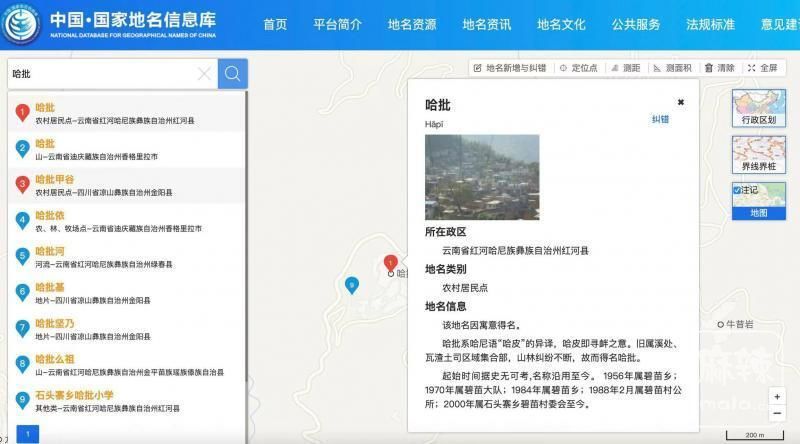Image resolution: width=800 pixels, height=444 pixels.
Task: Activate the 定位点 locate point tool
Action: (578, 68)
